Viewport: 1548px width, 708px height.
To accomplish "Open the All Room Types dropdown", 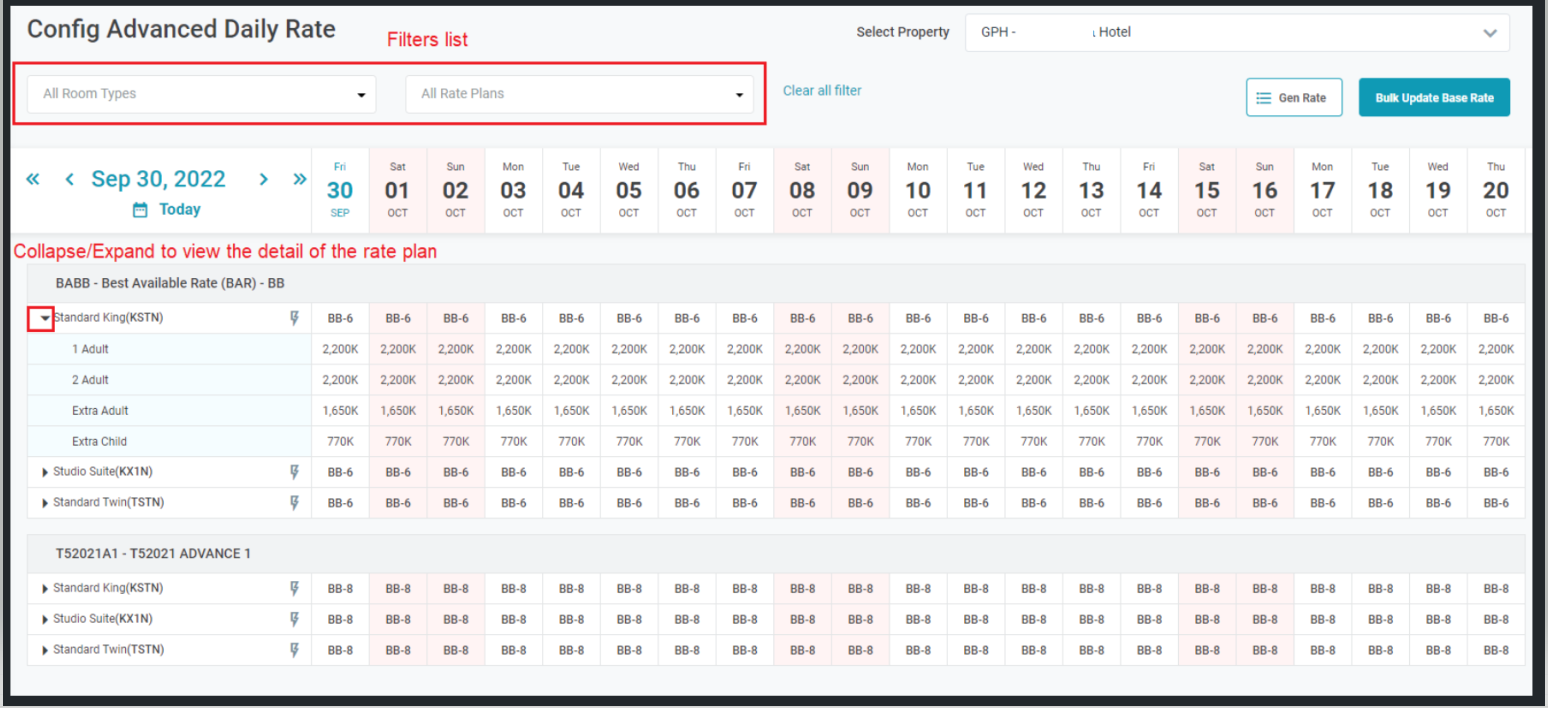I will click(201, 94).
